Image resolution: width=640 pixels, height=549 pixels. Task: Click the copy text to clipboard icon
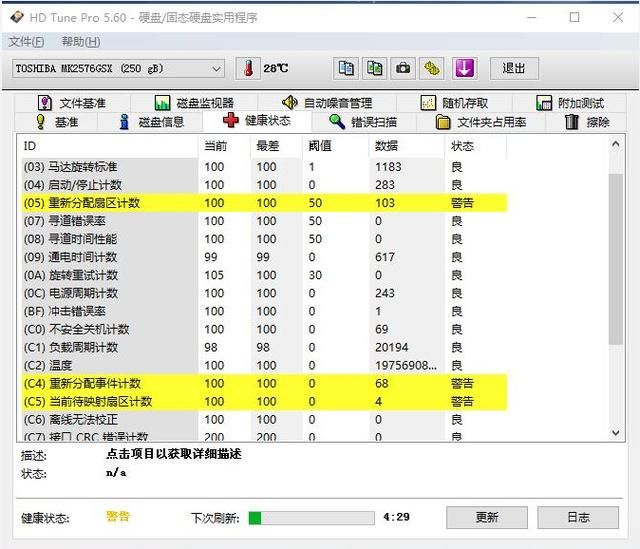(x=346, y=68)
